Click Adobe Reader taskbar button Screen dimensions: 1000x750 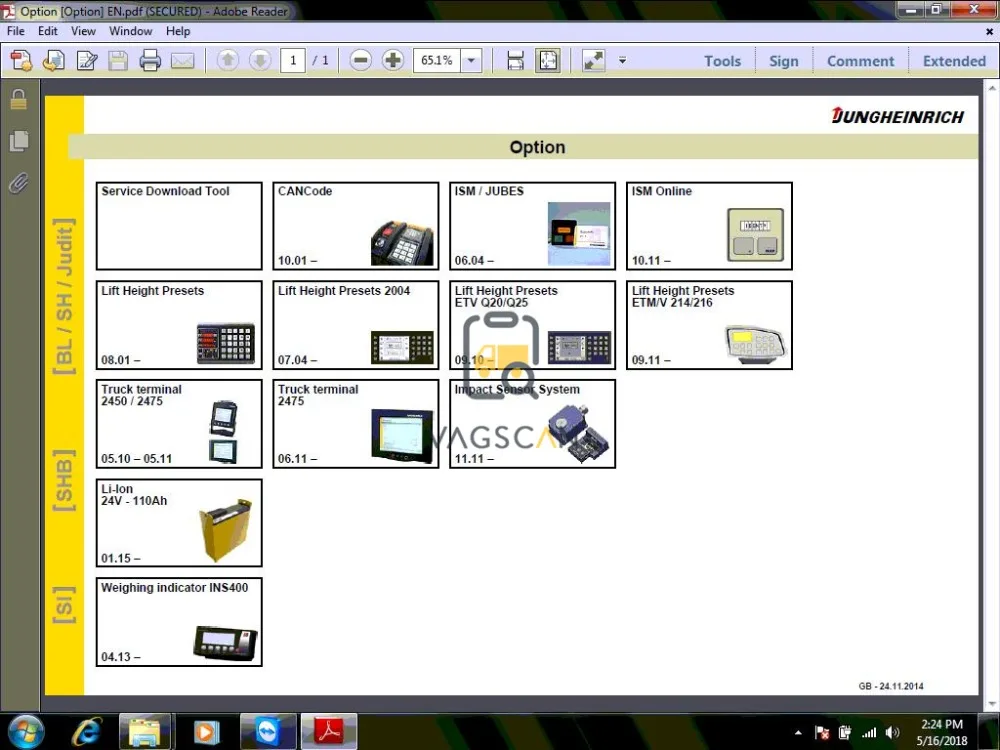pos(329,732)
